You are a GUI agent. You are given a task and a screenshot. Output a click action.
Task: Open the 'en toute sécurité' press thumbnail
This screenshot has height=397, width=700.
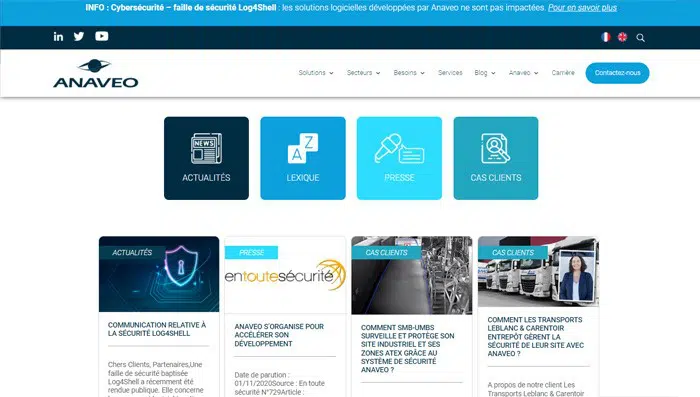285,275
